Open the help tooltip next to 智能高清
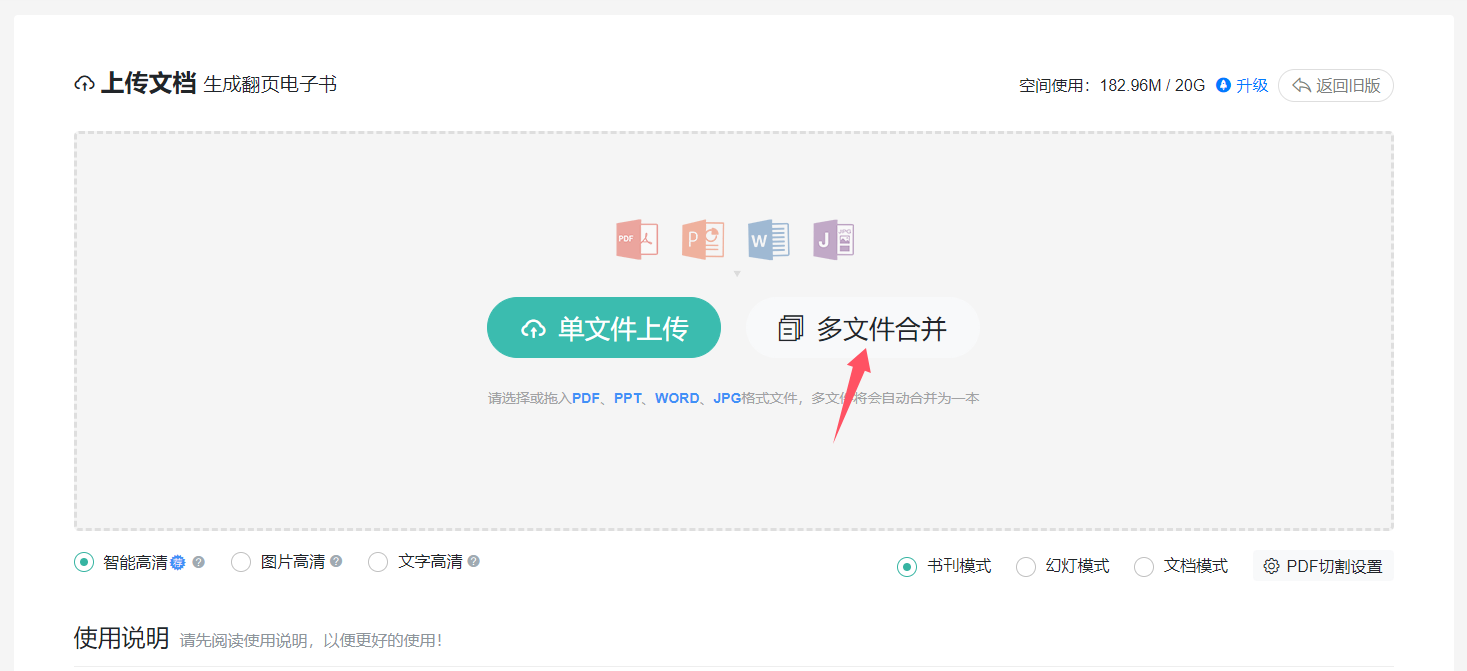Screen dimensions: 1467x671 point(198,562)
